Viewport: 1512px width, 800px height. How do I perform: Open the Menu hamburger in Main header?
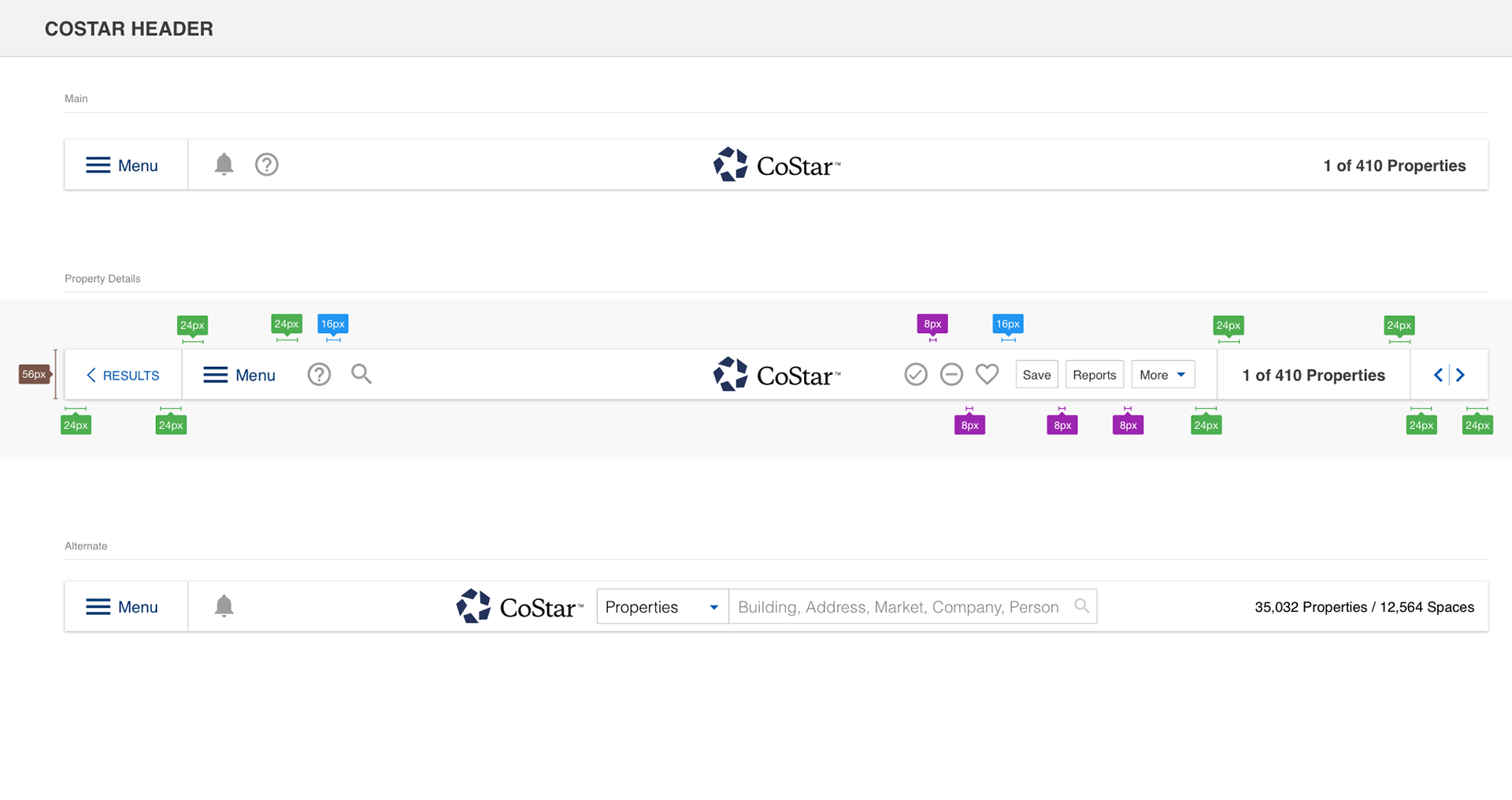click(122, 165)
